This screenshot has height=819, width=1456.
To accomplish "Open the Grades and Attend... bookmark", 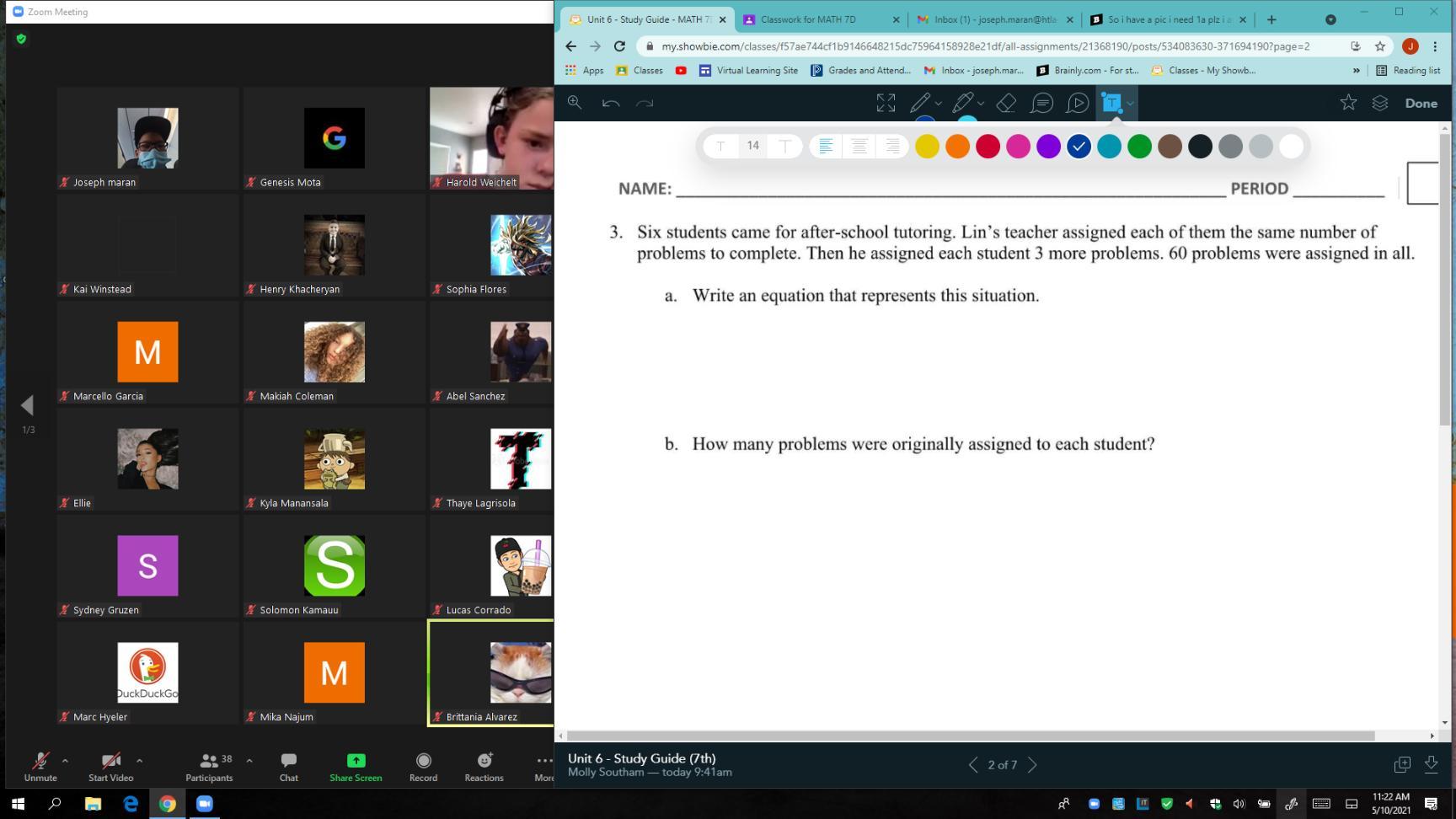I will [x=860, y=71].
